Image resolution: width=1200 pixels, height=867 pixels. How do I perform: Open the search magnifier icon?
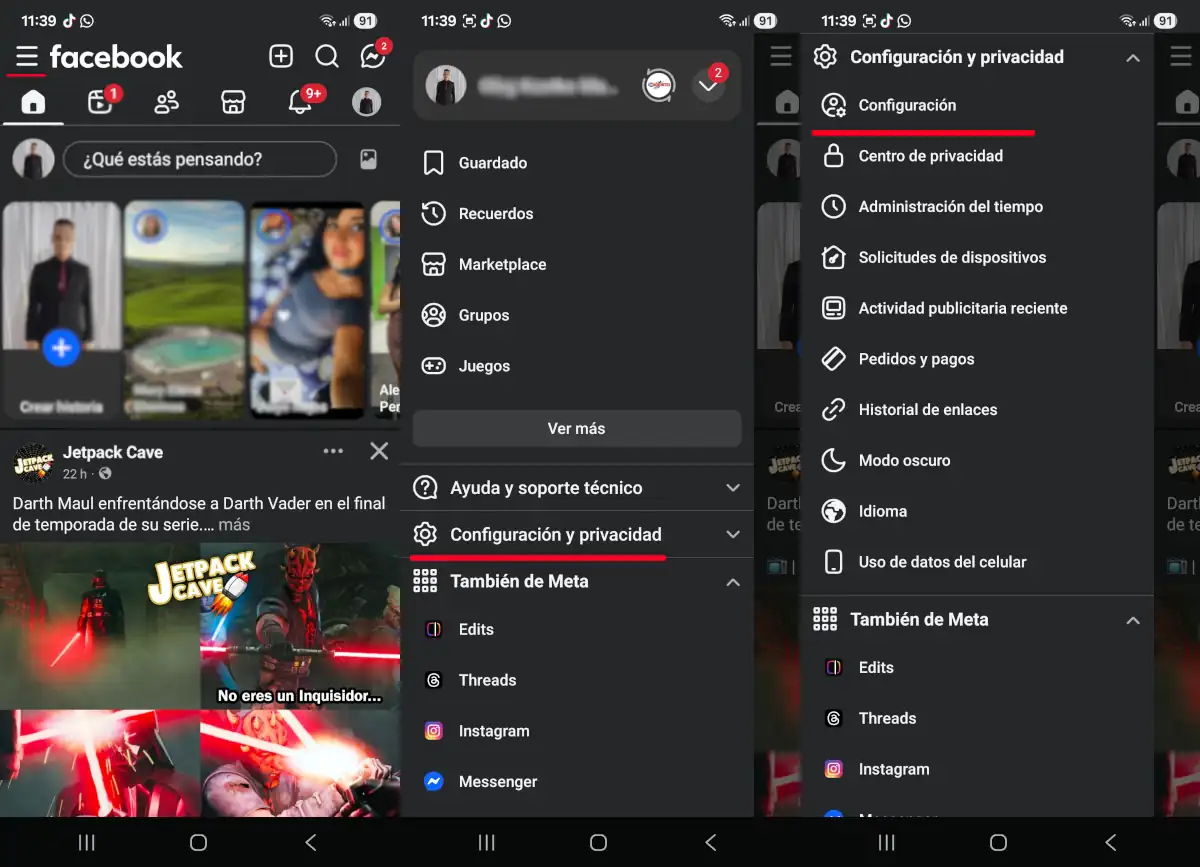pos(327,56)
